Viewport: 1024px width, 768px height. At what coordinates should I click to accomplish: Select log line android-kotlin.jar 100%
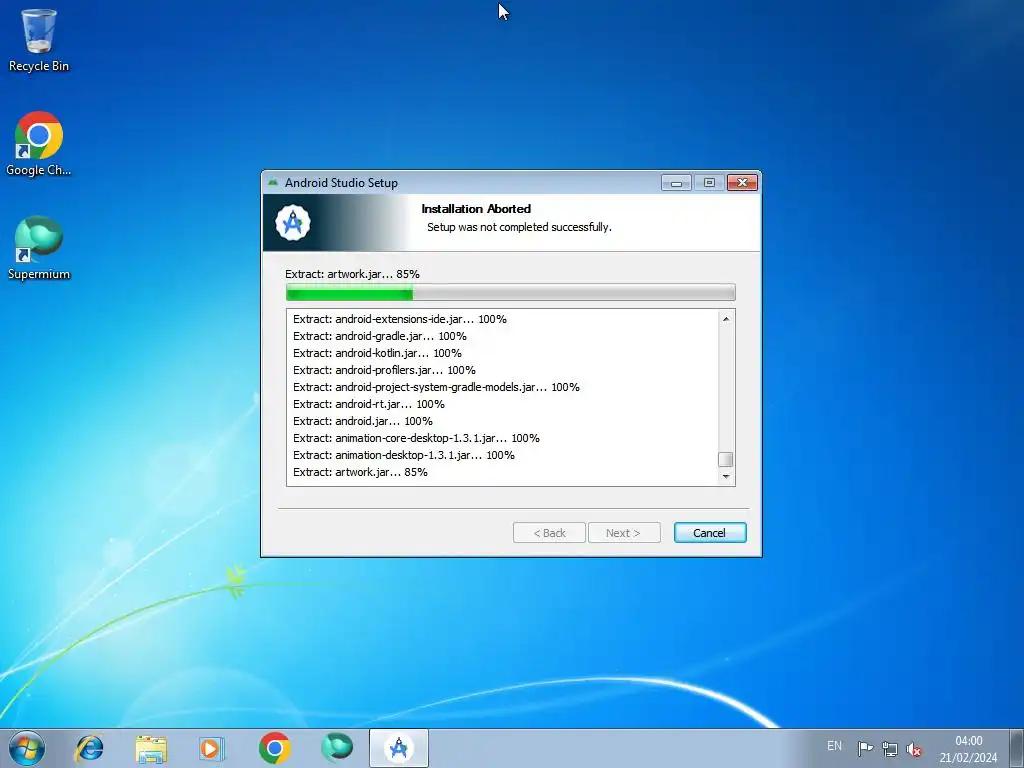pos(377,353)
